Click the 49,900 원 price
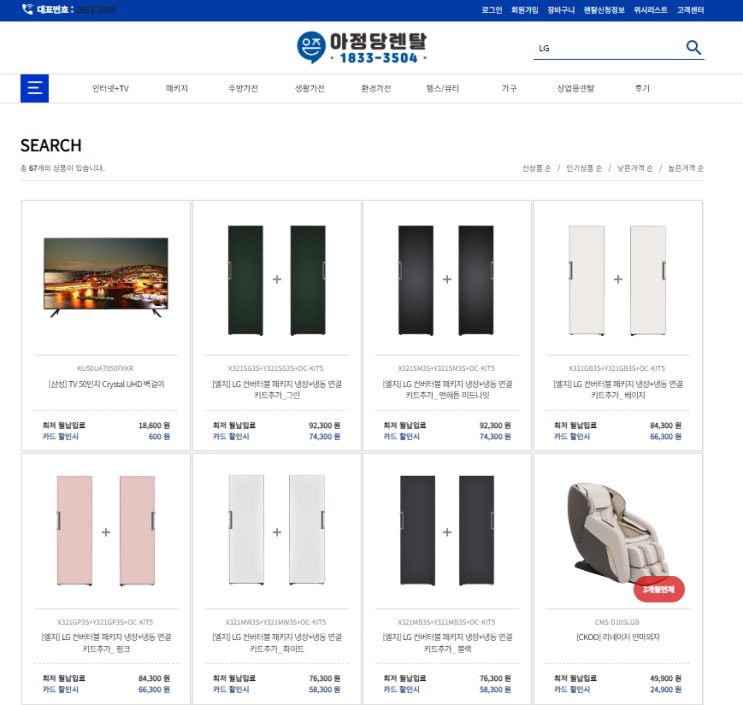The image size is (743, 705). coord(666,678)
